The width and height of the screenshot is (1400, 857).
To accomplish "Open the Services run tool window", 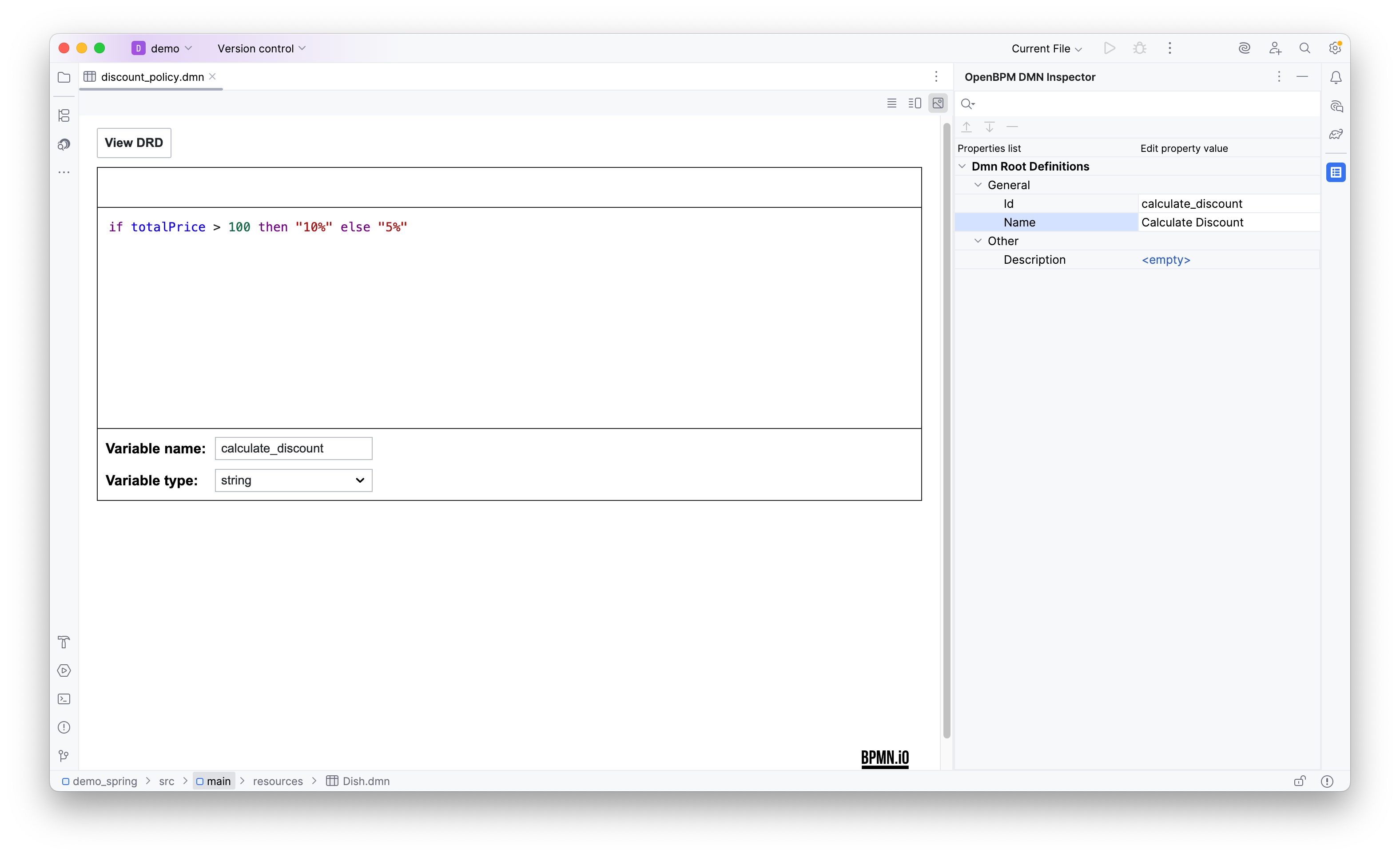I will tap(64, 671).
